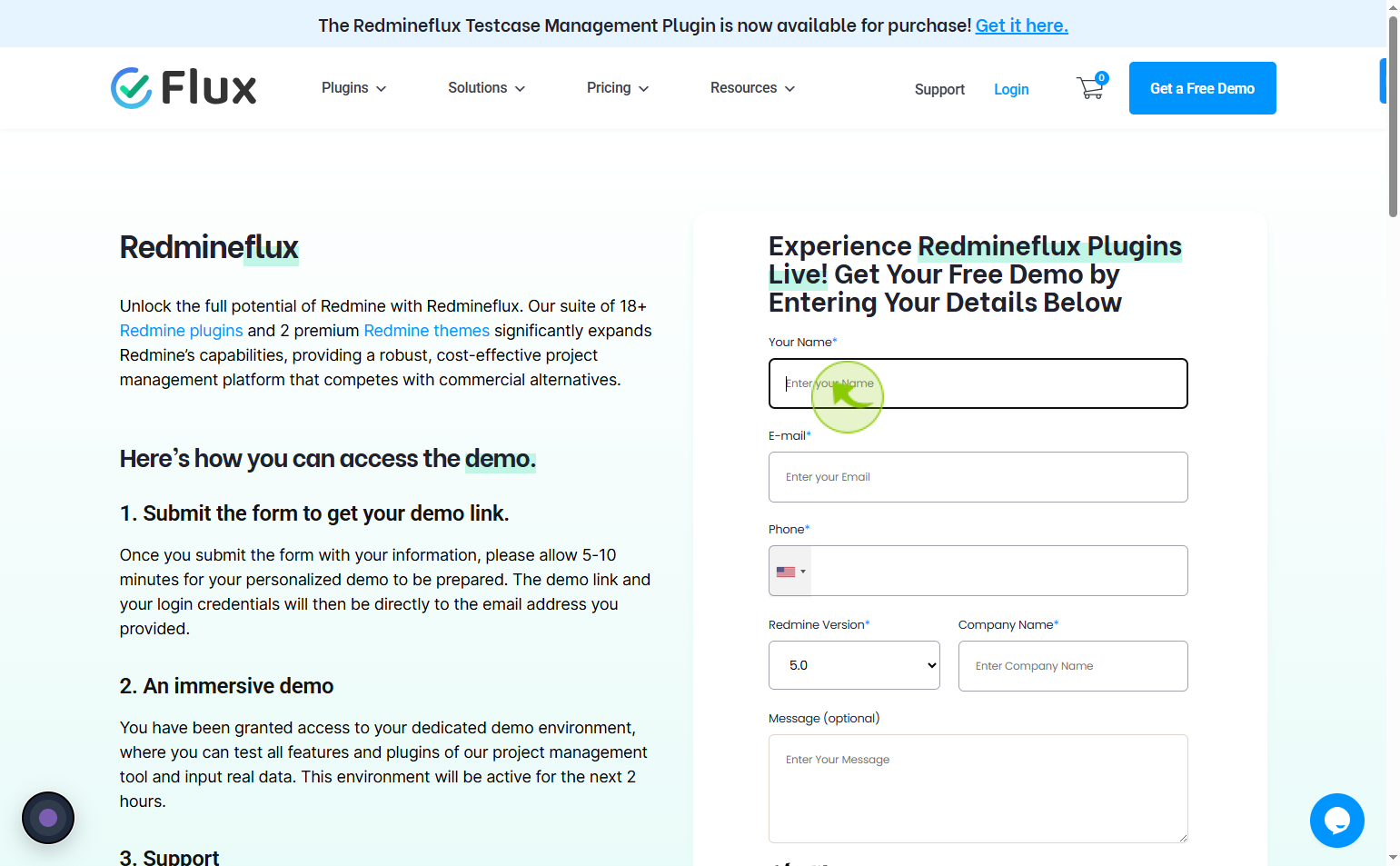Viewport: 1400px width, 866px height.
Task: Click the 'Redmineflux' page heading
Action: (209, 247)
